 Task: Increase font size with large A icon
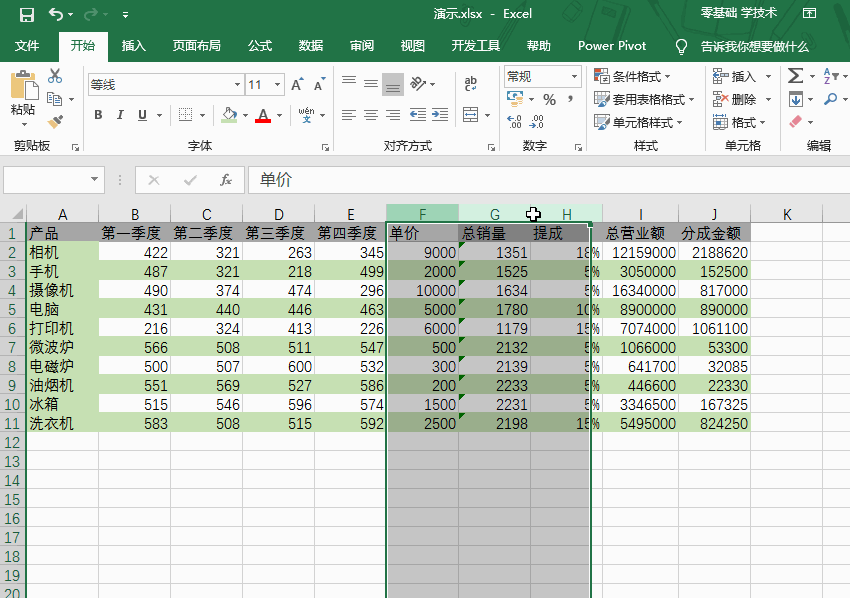pos(297,85)
